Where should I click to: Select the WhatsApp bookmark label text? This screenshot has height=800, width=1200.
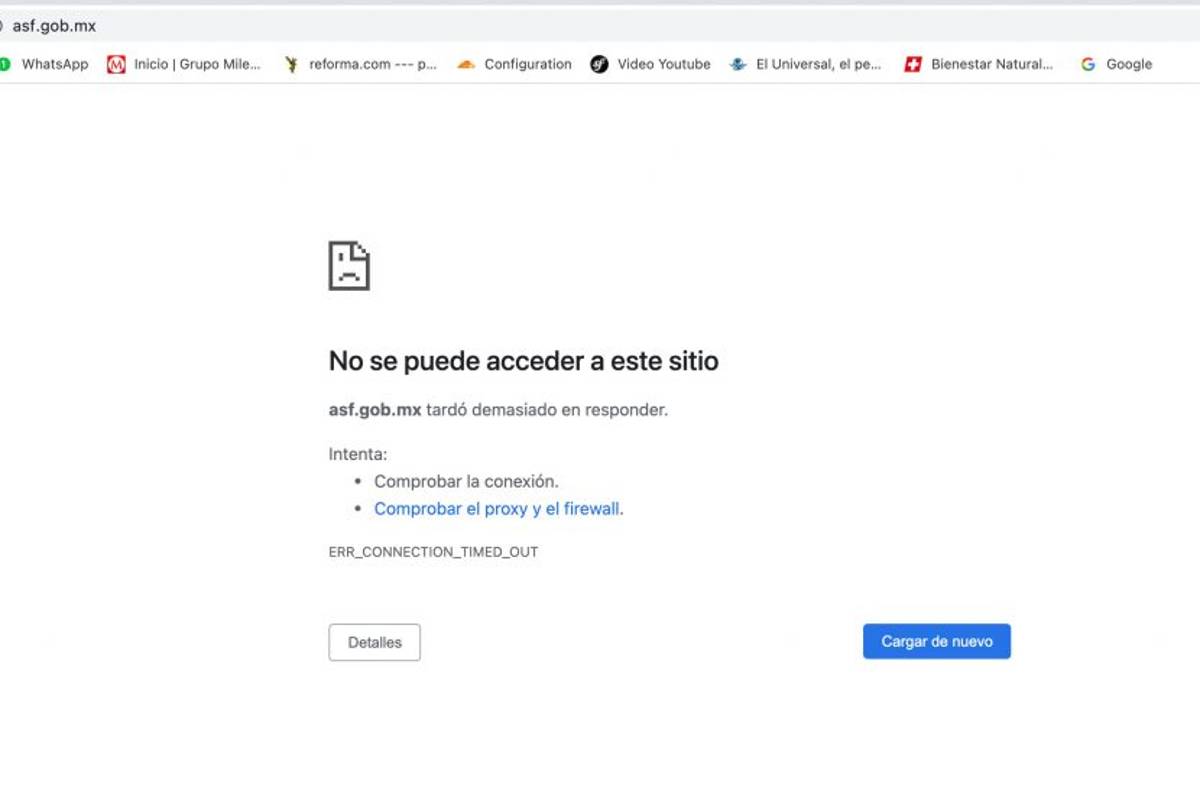coord(54,64)
